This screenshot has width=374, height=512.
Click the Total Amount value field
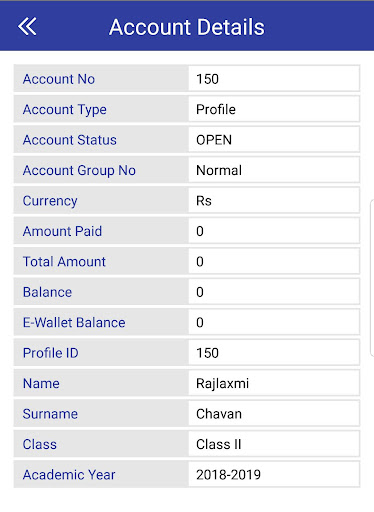(x=274, y=262)
